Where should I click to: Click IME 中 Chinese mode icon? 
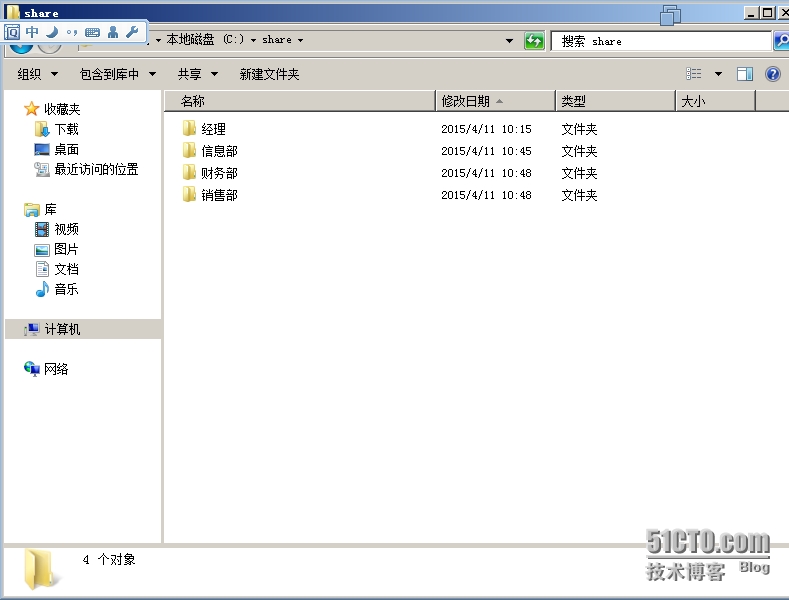point(32,32)
